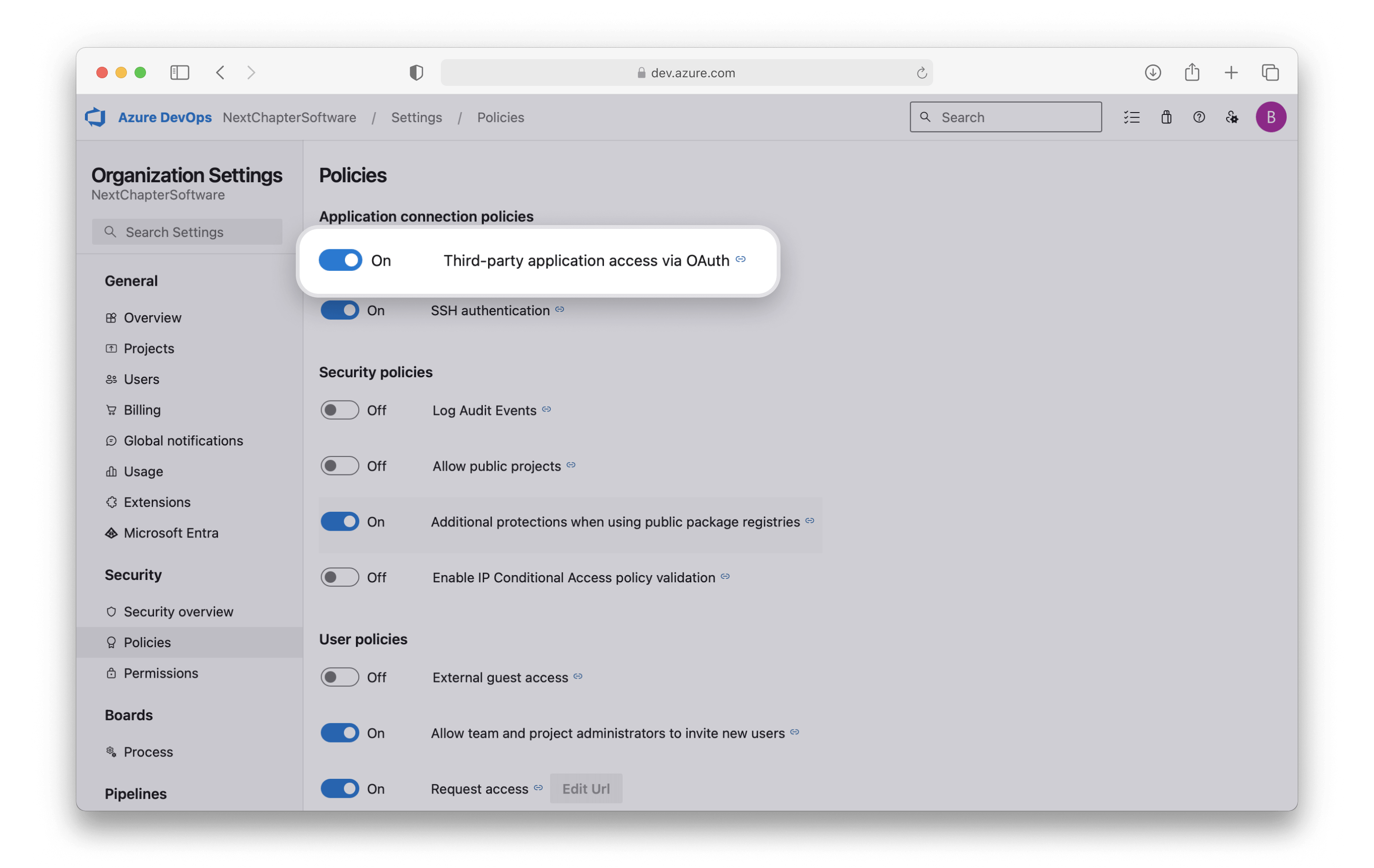Open Overview in settings sidebar
This screenshot has height=868, width=1374.
[x=189, y=318]
